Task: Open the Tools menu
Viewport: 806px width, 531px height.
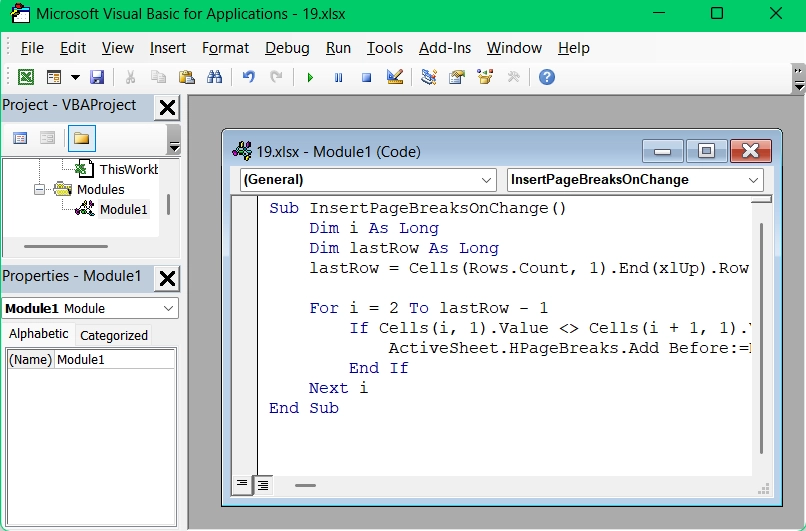Action: (x=384, y=48)
